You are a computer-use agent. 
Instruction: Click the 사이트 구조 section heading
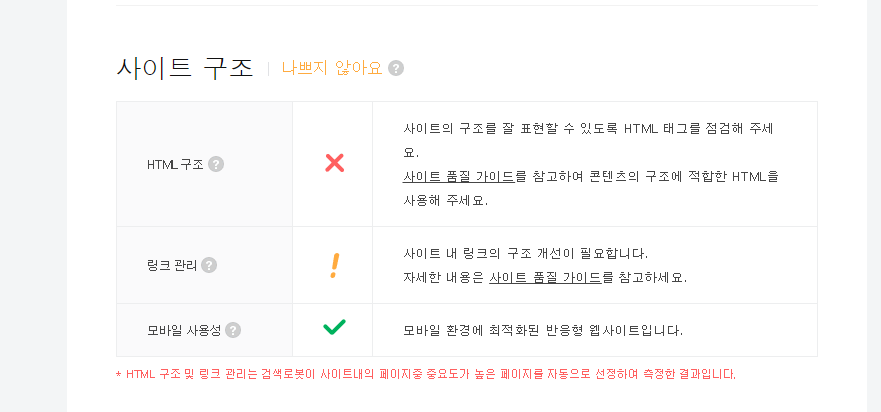coord(185,68)
